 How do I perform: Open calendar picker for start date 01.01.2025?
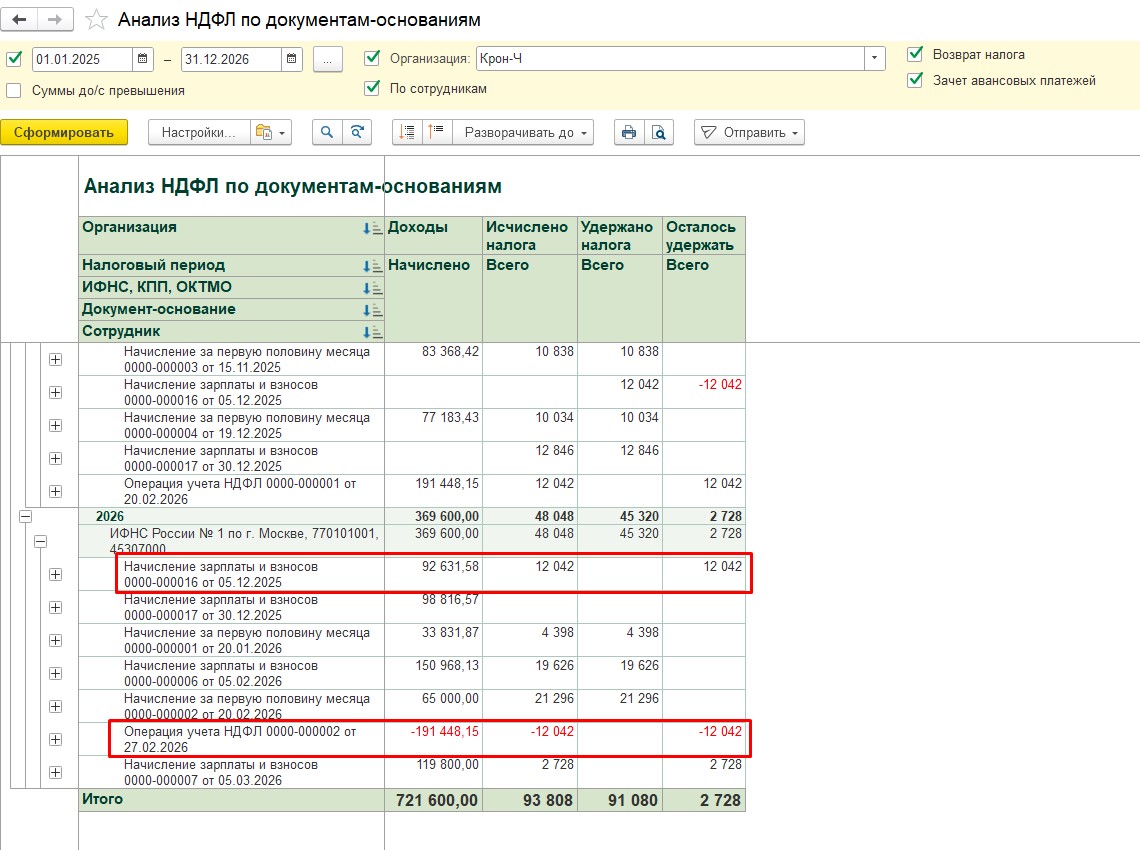(x=145, y=59)
